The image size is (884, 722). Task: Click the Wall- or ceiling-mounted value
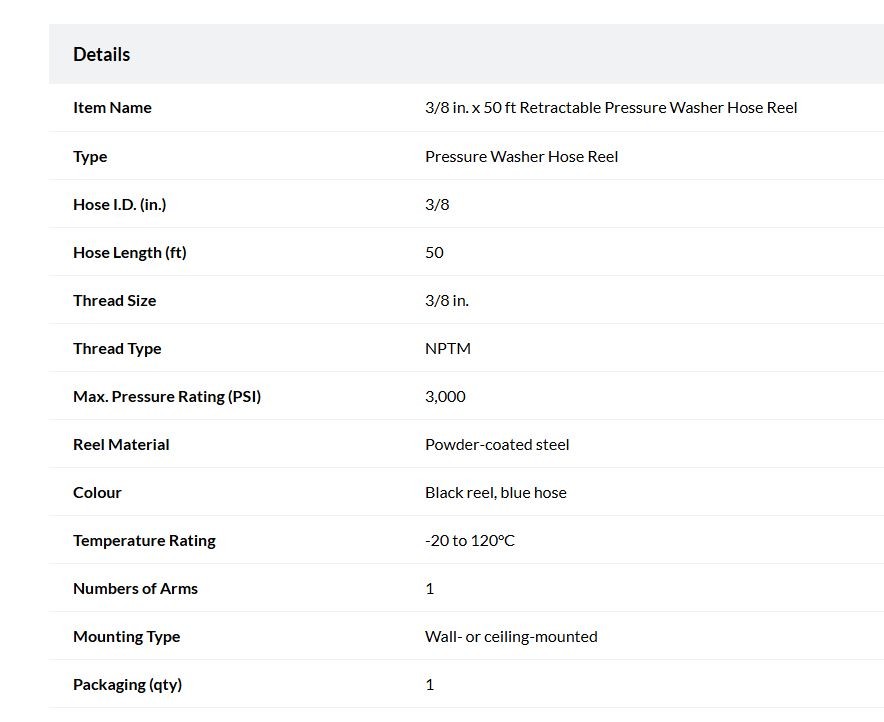click(x=511, y=637)
